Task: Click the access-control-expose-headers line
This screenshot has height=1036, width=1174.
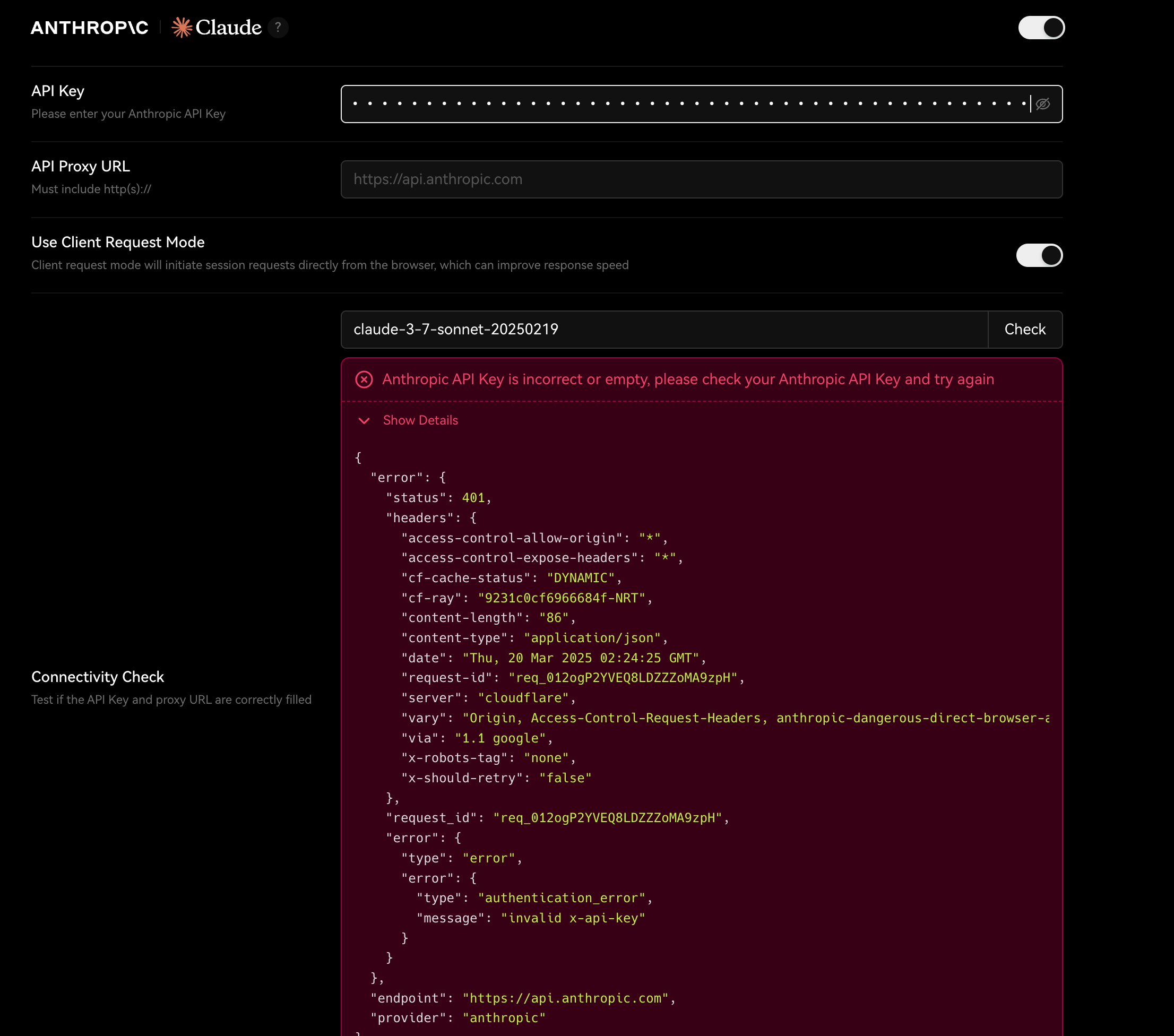Action: coord(542,558)
